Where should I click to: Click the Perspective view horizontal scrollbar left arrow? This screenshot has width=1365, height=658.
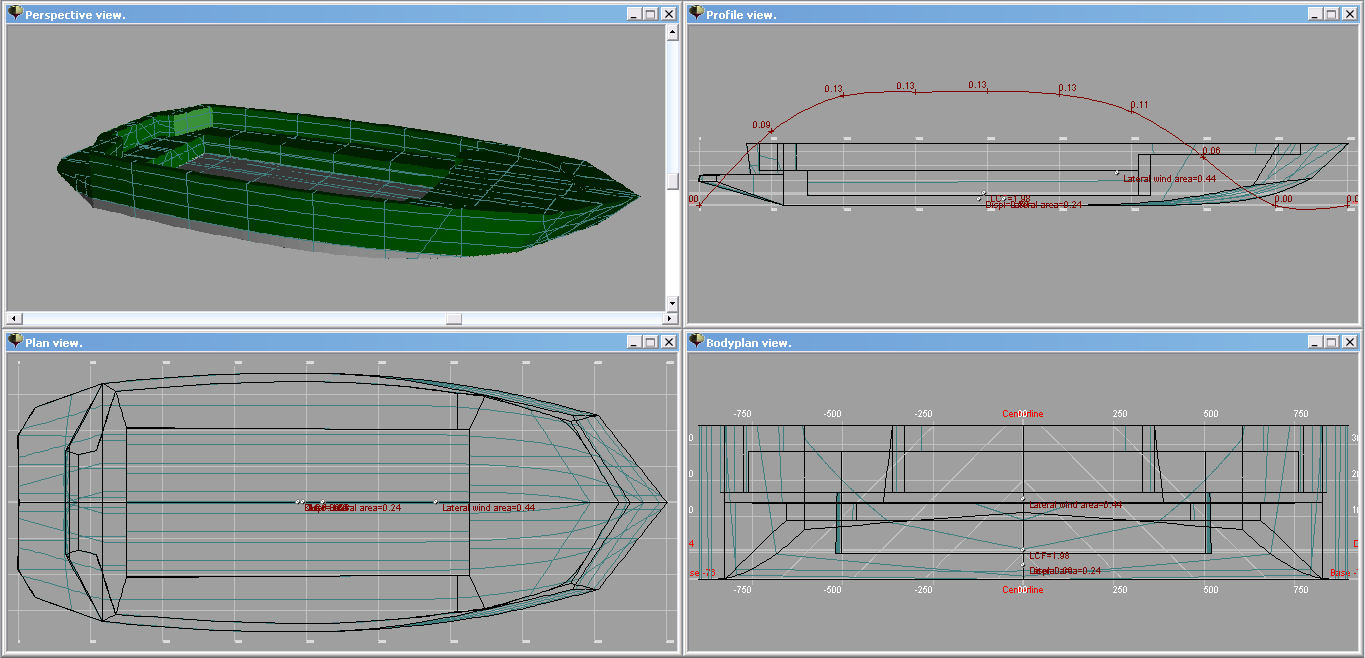[14, 318]
